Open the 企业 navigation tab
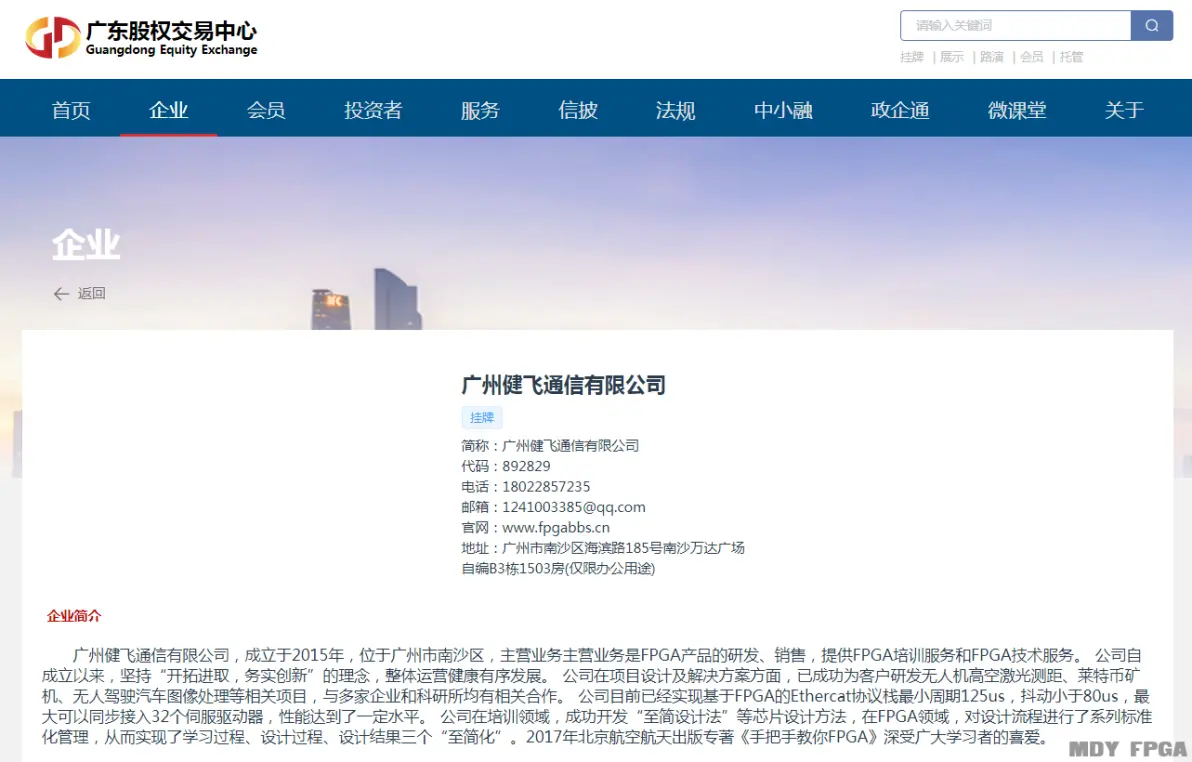The image size is (1192, 762). click(168, 110)
